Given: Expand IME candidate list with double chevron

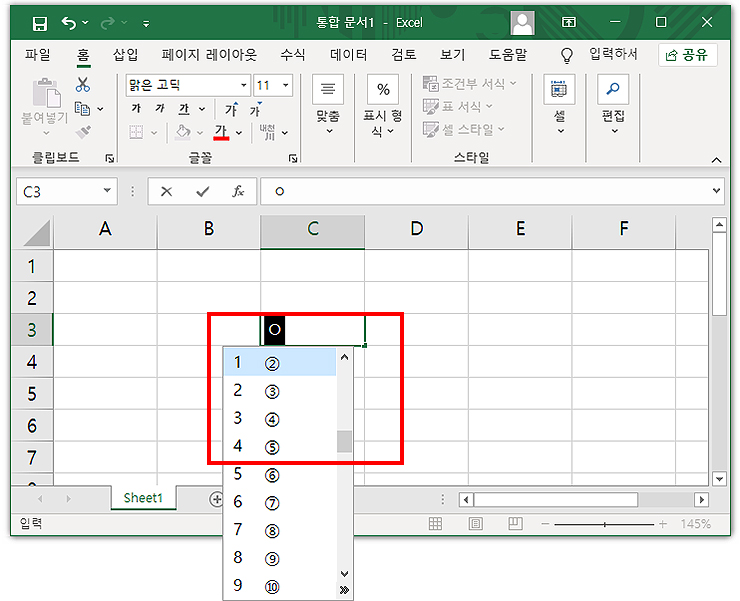Looking at the screenshot, I should point(345,590).
